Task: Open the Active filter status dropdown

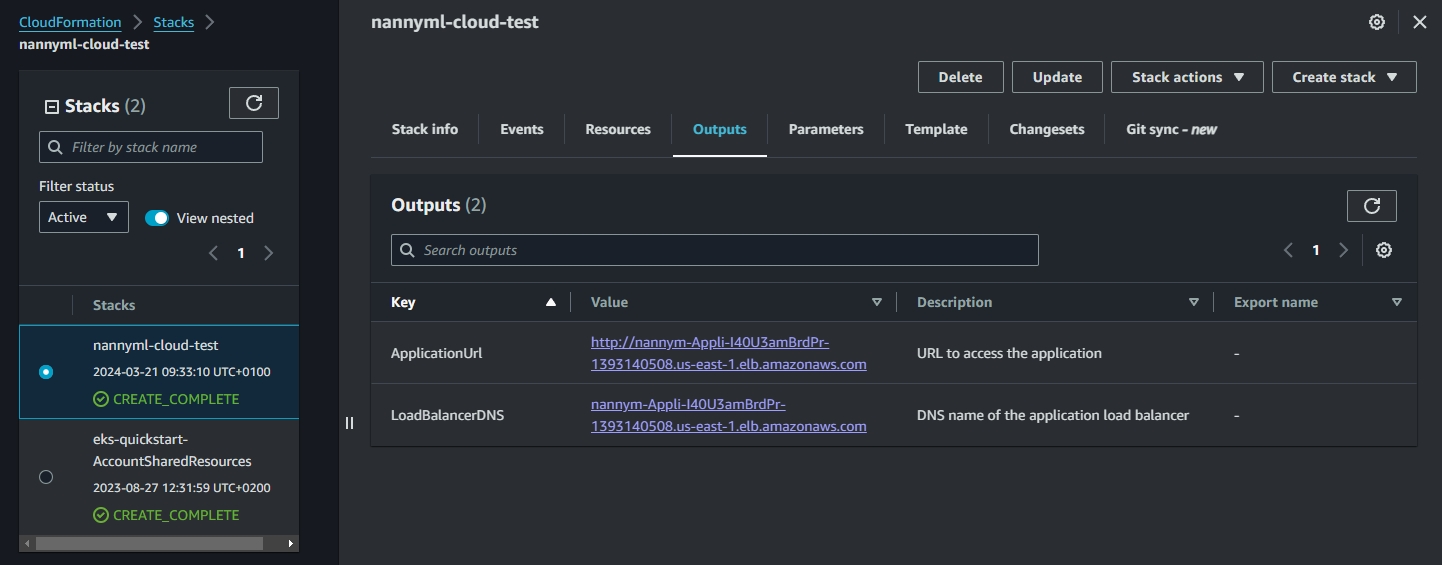Action: click(x=83, y=217)
